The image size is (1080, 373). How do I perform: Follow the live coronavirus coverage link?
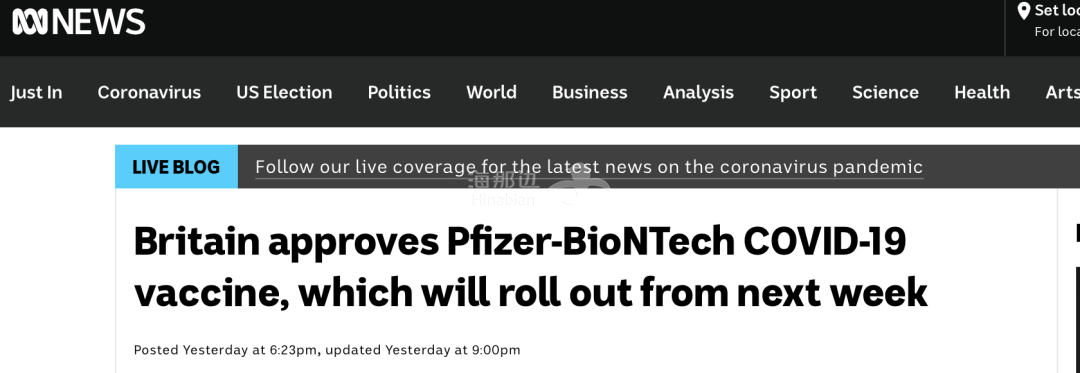589,167
